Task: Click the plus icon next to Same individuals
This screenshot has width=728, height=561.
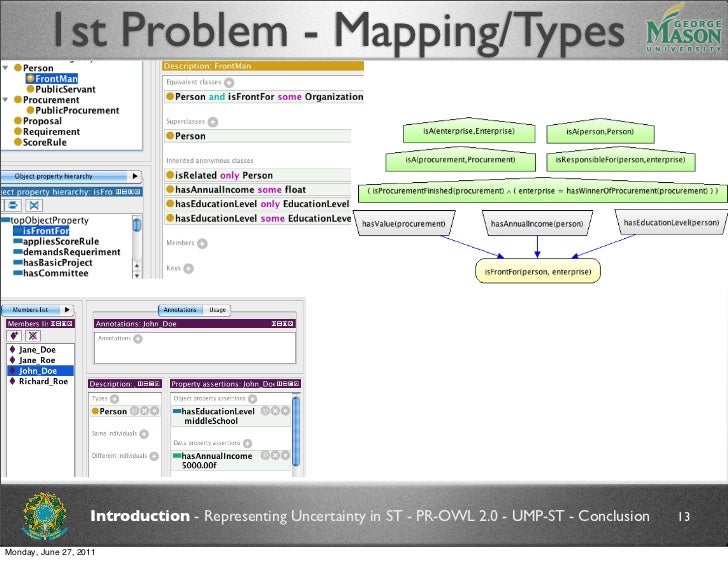Action: coord(144,434)
